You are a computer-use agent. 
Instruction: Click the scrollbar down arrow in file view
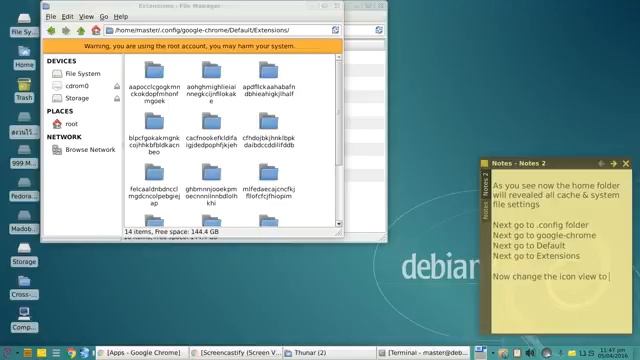coord(339,224)
